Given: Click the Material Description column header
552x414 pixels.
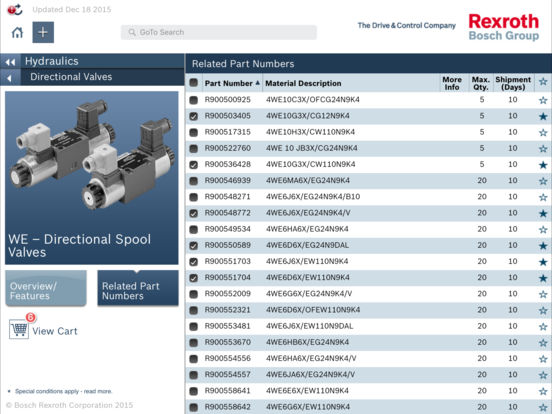Looking at the screenshot, I should point(303,83).
